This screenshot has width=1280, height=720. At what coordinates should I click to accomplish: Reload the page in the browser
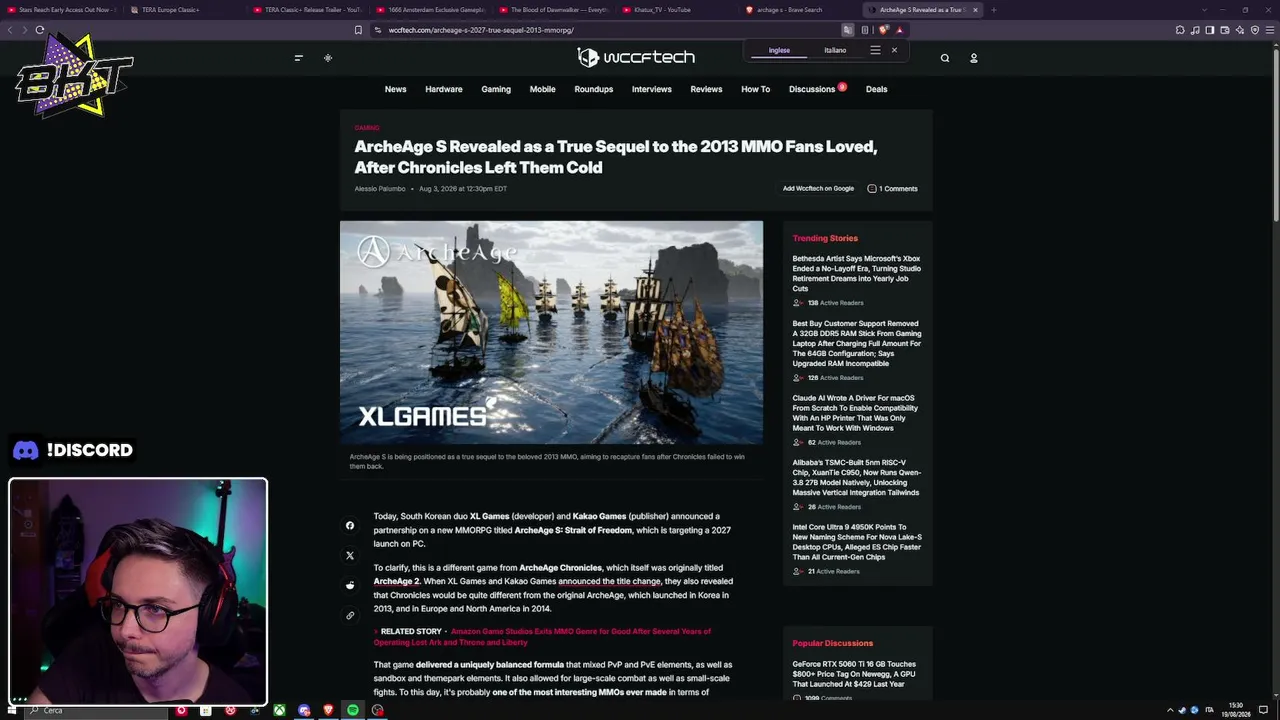click(x=40, y=30)
